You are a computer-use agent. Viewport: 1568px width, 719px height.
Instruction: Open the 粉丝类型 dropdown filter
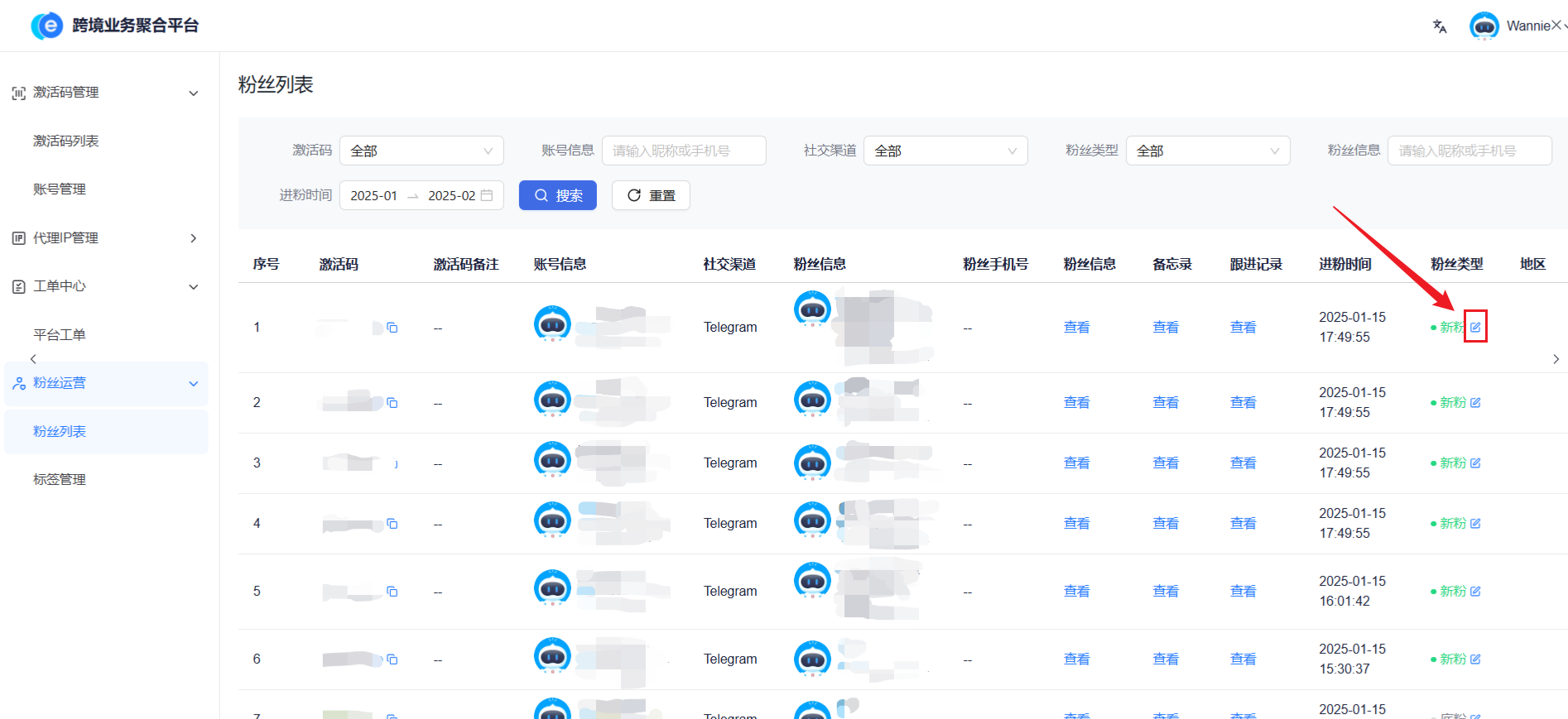[x=1207, y=151]
